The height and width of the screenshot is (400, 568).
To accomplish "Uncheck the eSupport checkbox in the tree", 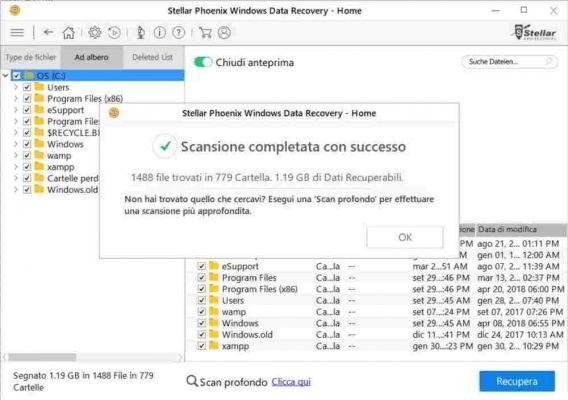I will 27,110.
